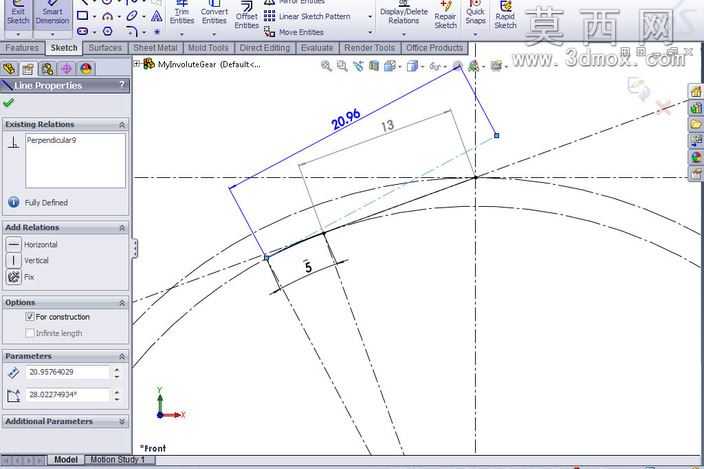This screenshot has height=469, width=704.
Task: Open the Motion Study 1 tab
Action: click(118, 460)
